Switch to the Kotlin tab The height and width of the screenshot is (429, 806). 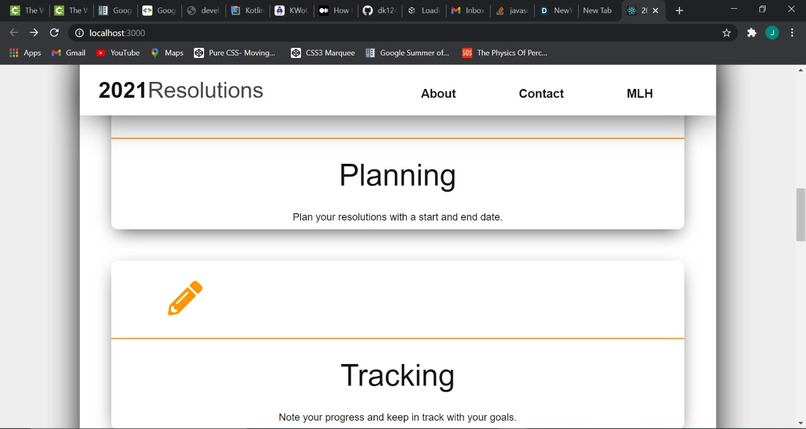point(248,10)
